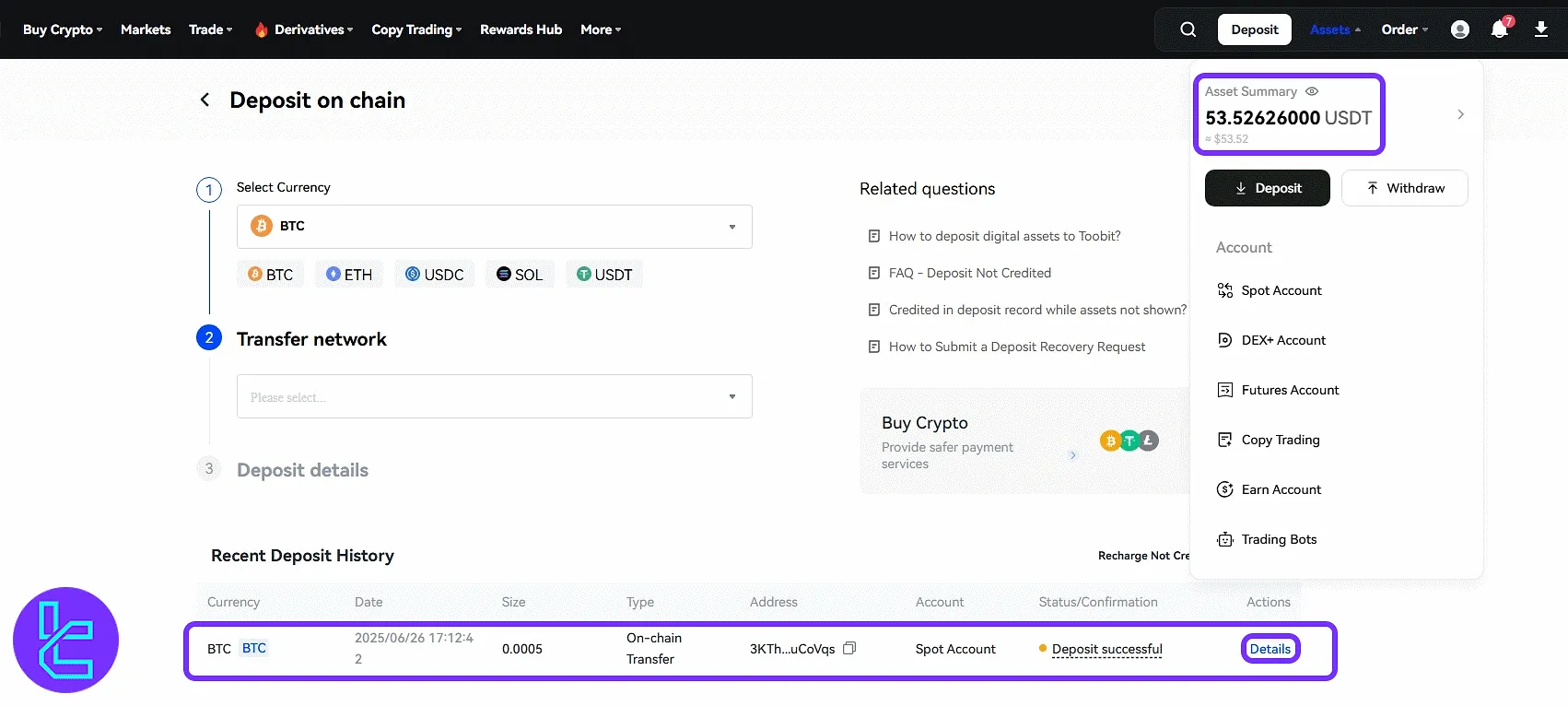Image resolution: width=1568 pixels, height=706 pixels.
Task: Open notifications bell icon
Action: [1500, 29]
